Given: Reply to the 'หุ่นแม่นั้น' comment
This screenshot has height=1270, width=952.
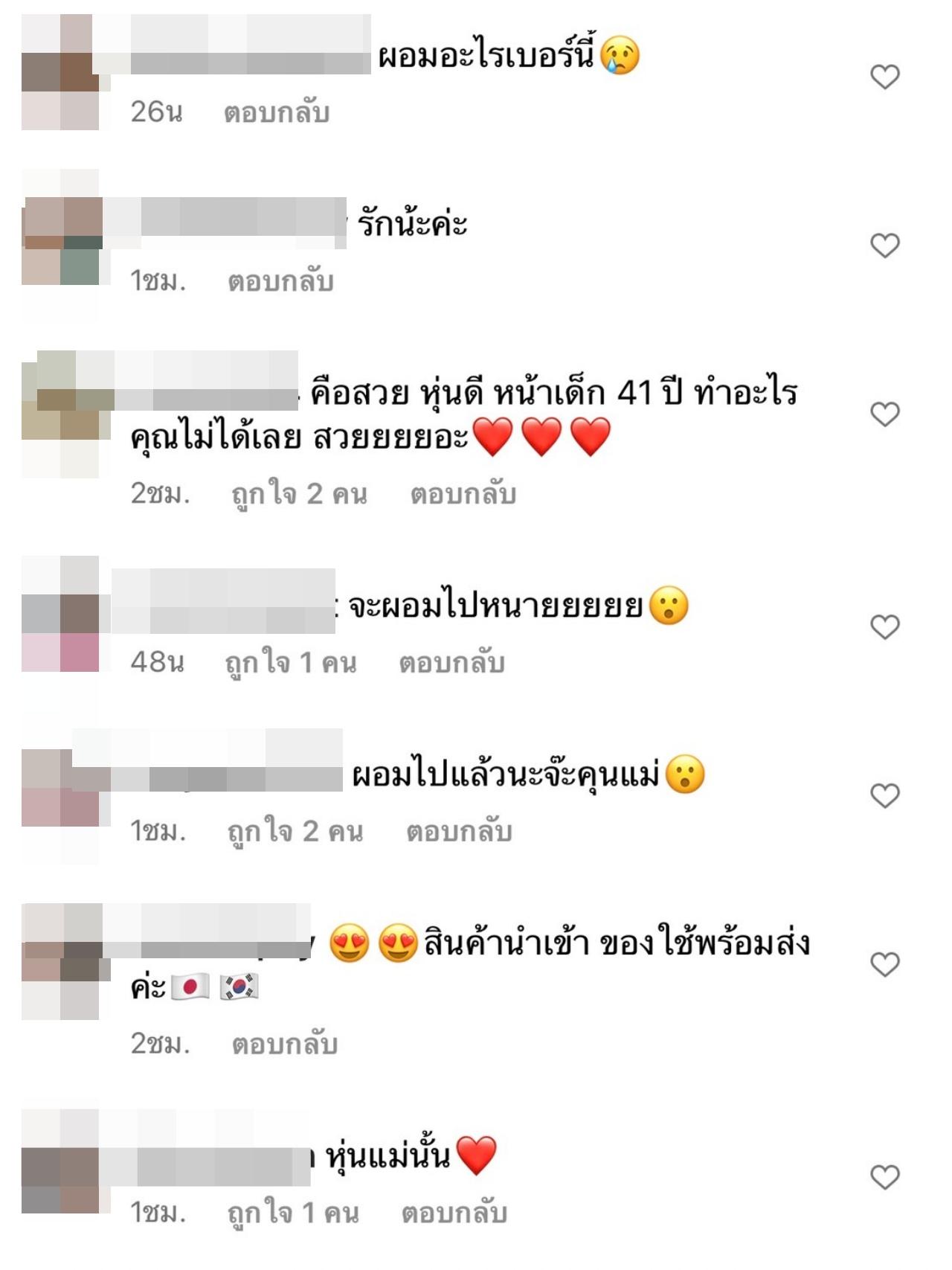Looking at the screenshot, I should 454,1213.
